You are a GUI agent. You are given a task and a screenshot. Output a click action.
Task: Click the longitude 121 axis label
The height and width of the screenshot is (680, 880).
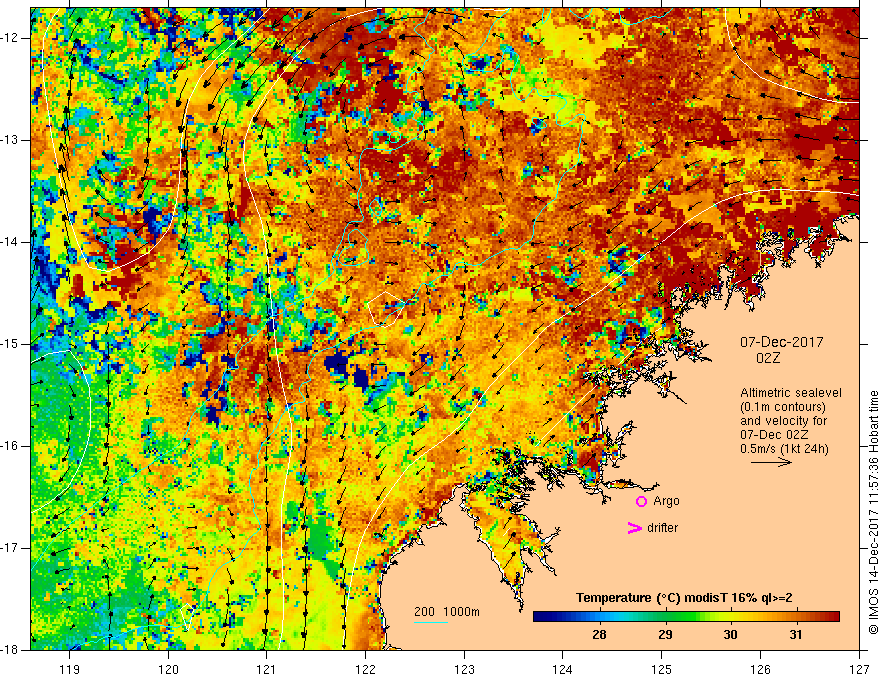pyautogui.click(x=267, y=669)
